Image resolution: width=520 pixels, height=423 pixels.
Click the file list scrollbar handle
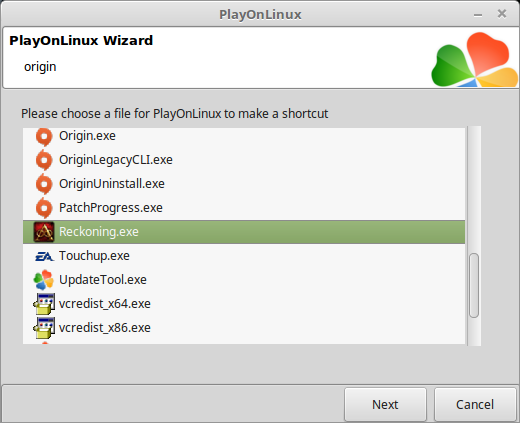474,286
